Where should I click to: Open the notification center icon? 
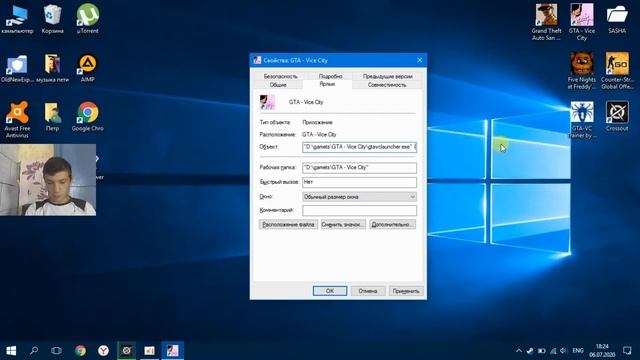[x=627, y=351]
